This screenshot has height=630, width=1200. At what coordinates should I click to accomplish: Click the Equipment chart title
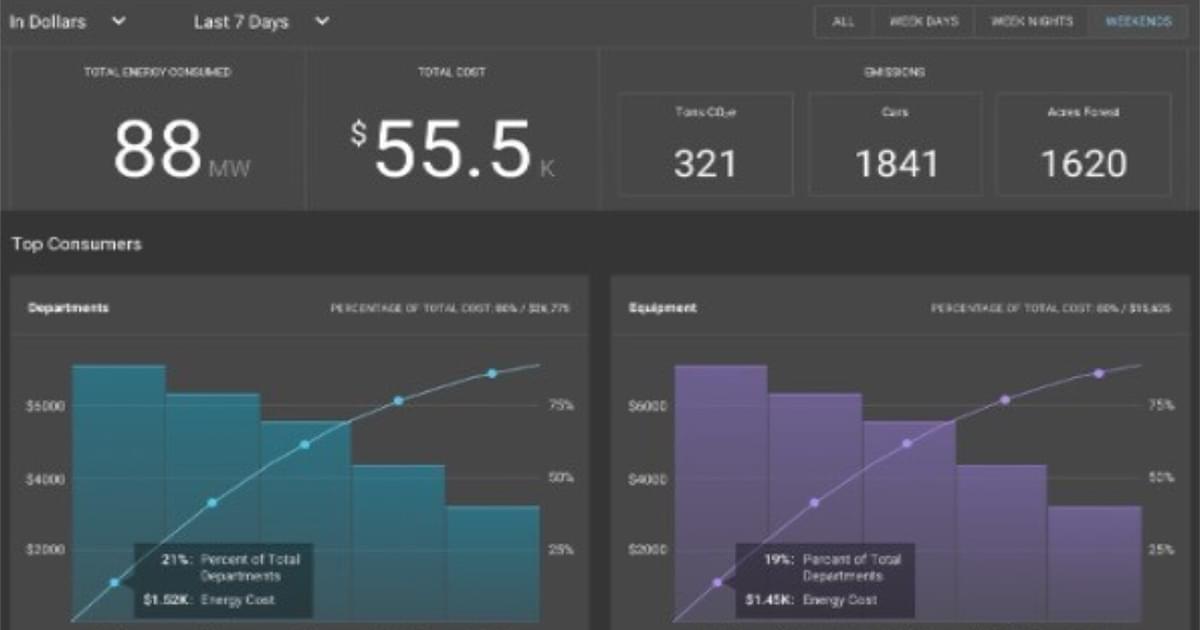pyautogui.click(x=661, y=308)
